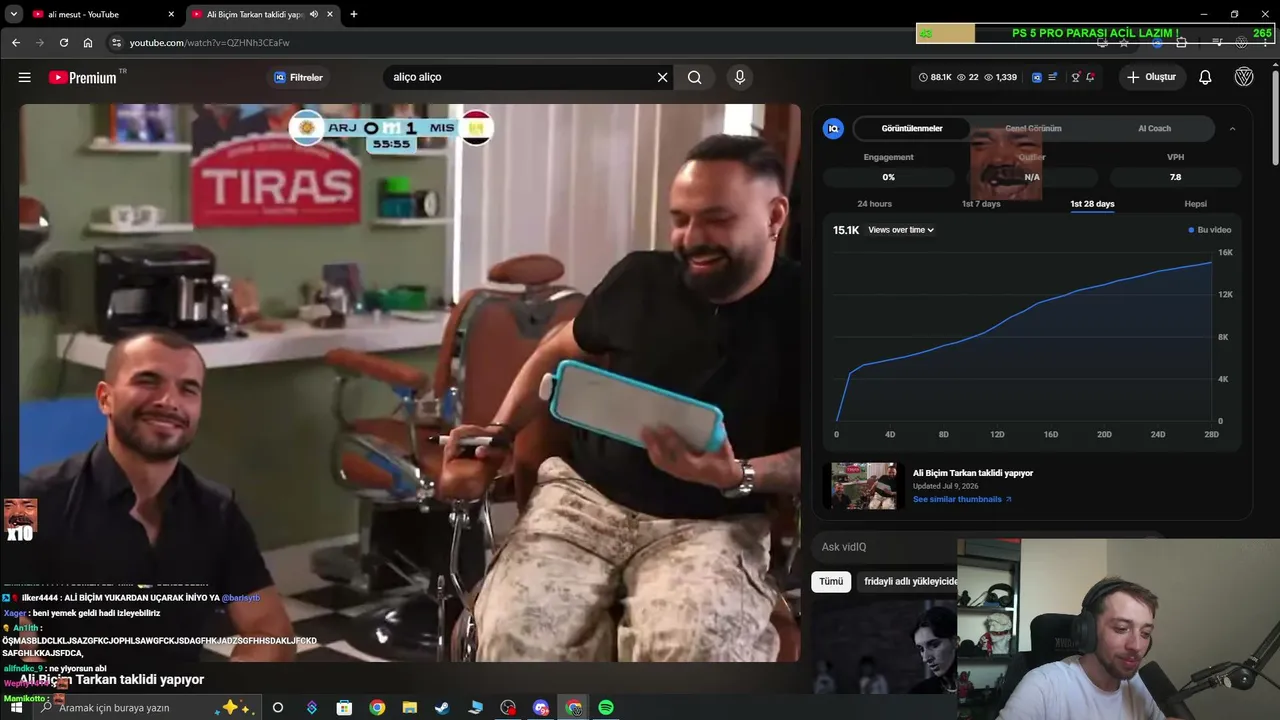Toggle the Bu video chart legend
The height and width of the screenshot is (720, 1280).
[x=1210, y=230]
